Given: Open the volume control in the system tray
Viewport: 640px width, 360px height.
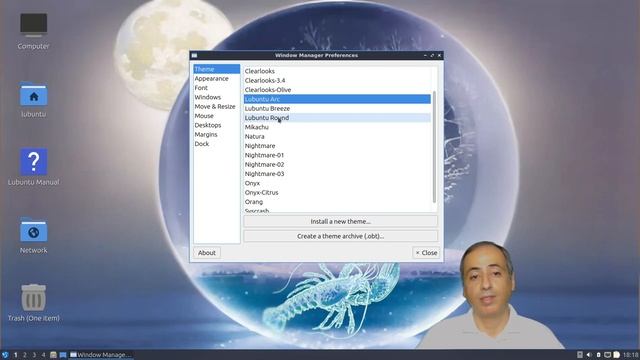Looking at the screenshot, I should pyautogui.click(x=589, y=355).
